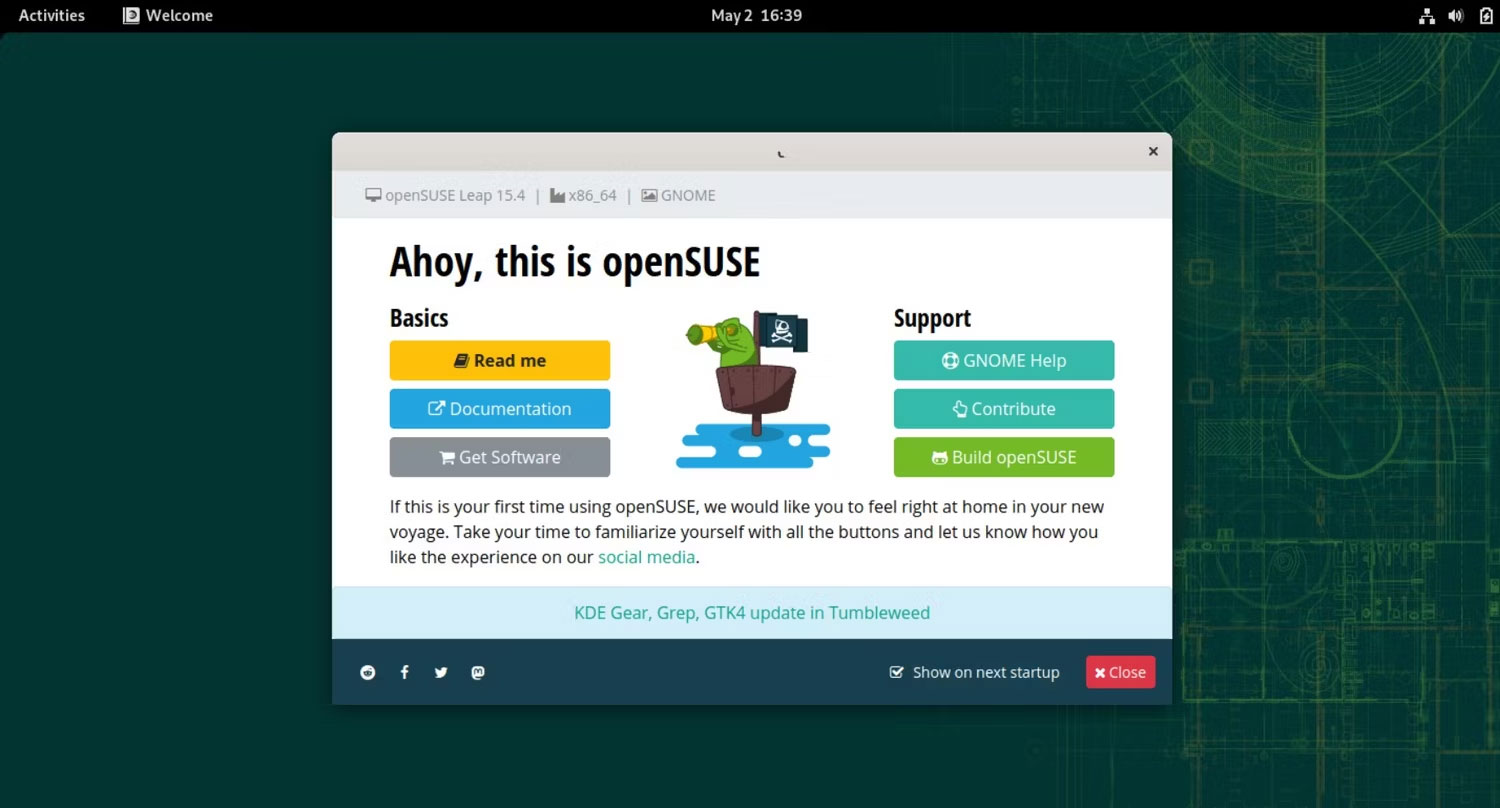Image resolution: width=1500 pixels, height=808 pixels.
Task: Open the Activities overview
Action: point(52,16)
